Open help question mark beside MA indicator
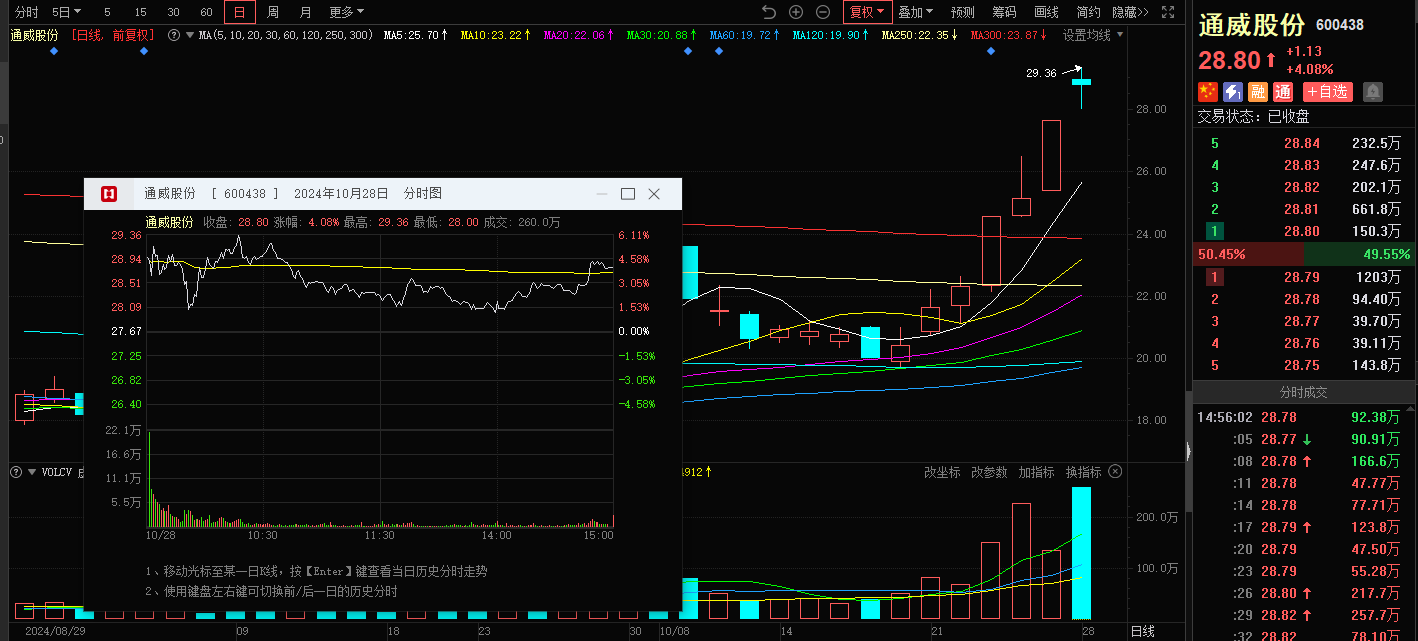The image size is (1418, 641). pyautogui.click(x=174, y=35)
